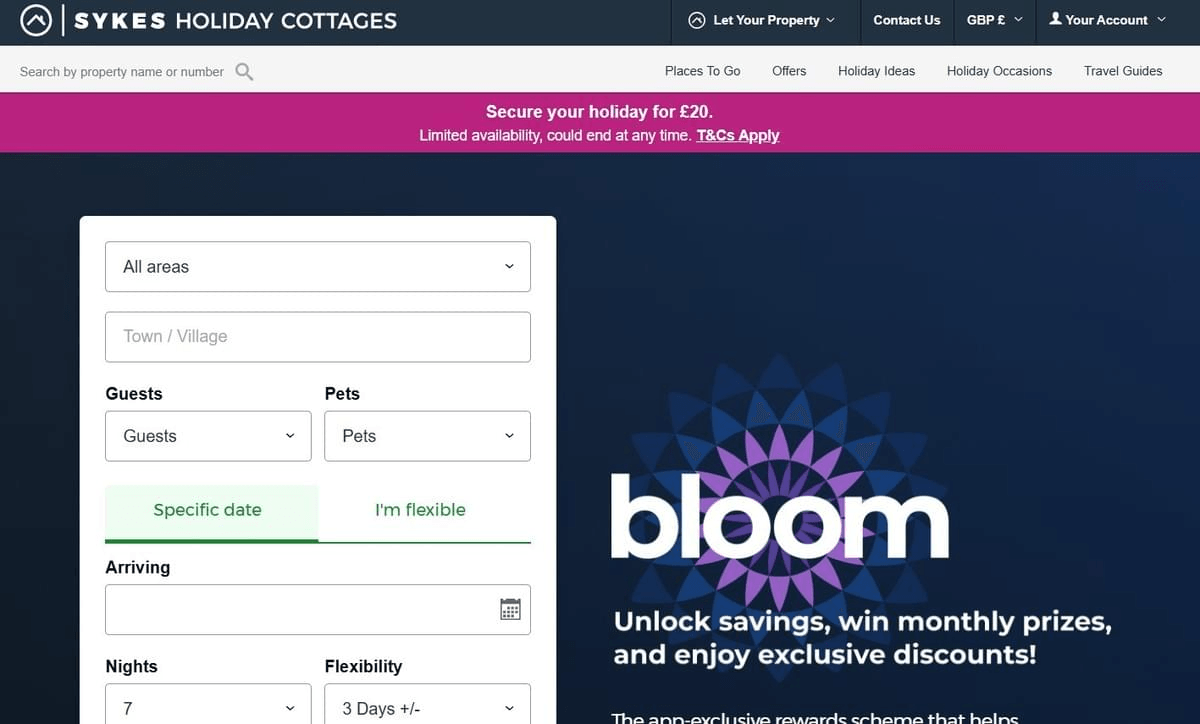
Task: Click the Contact Us link
Action: [906, 20]
